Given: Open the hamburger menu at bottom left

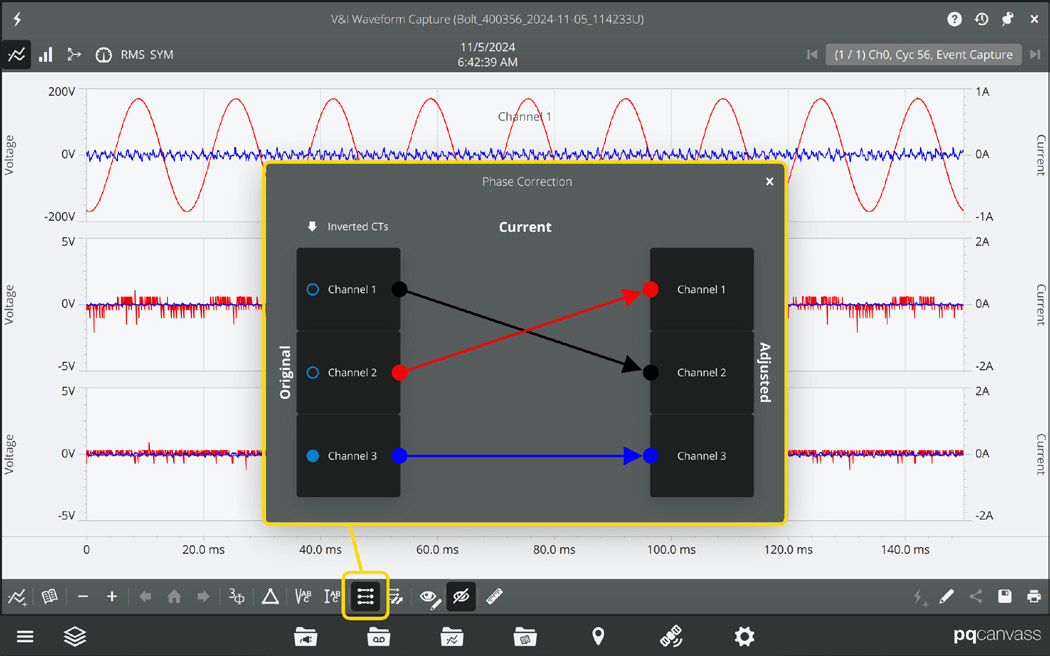Looking at the screenshot, I should [x=25, y=636].
